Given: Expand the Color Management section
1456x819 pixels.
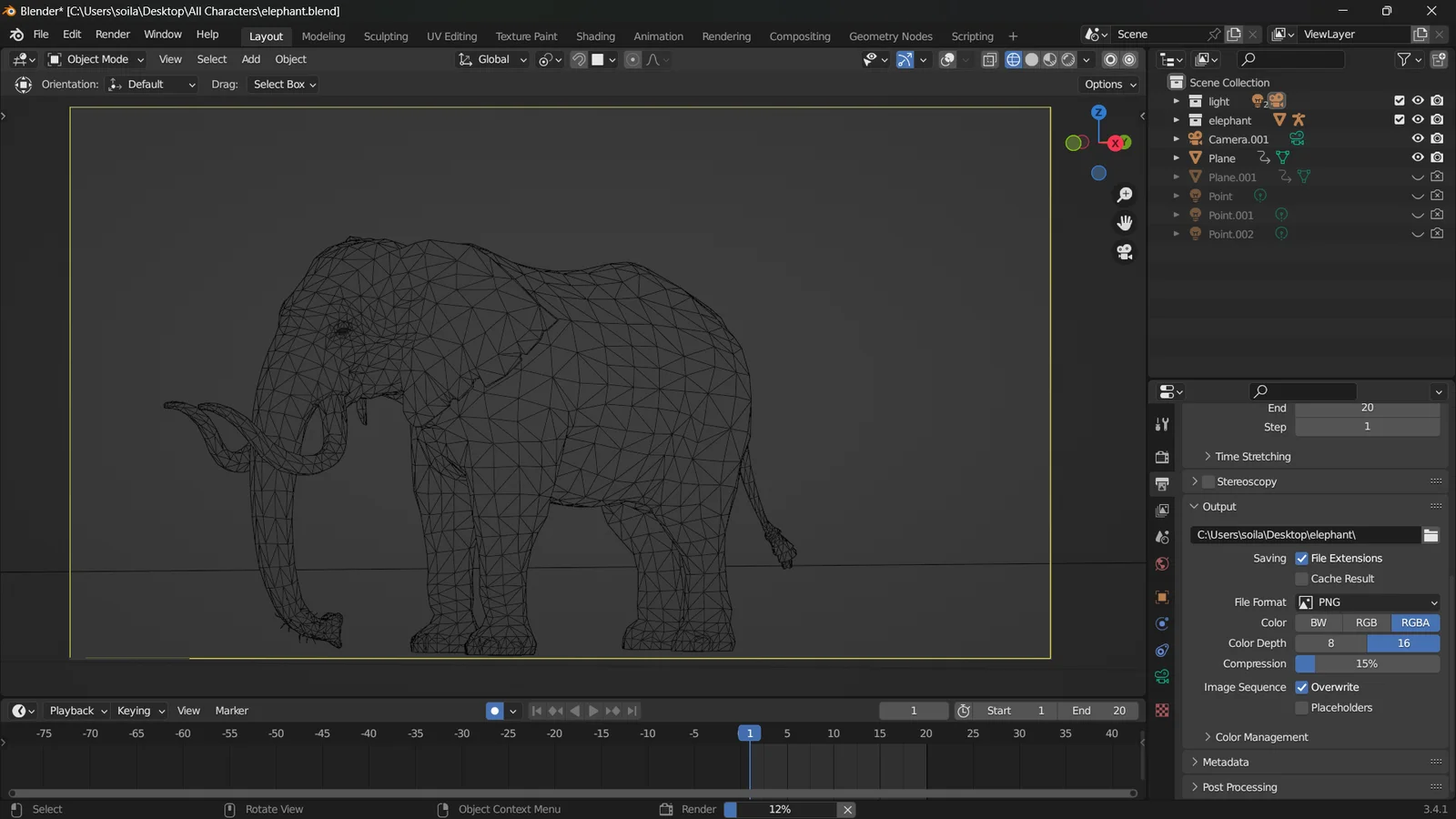Looking at the screenshot, I should click(1256, 736).
